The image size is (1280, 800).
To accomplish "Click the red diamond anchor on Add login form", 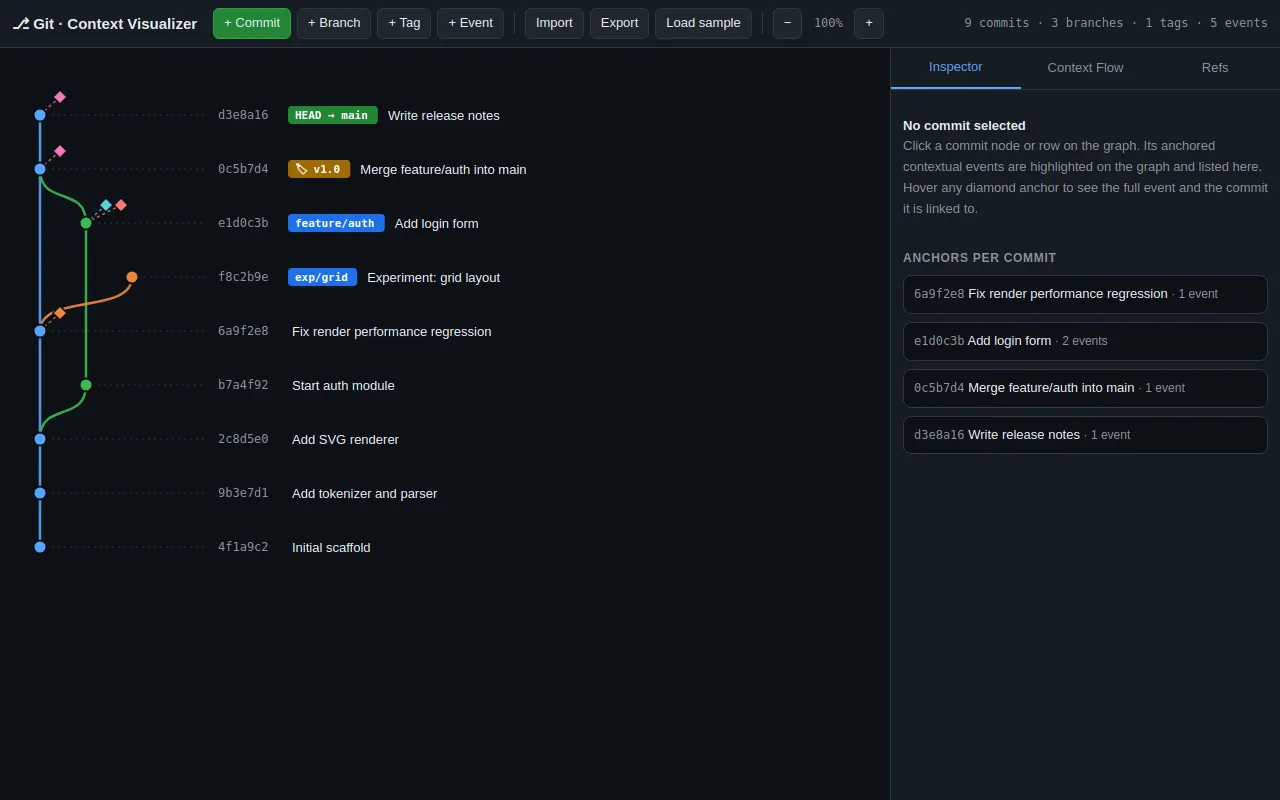I will pos(121,205).
